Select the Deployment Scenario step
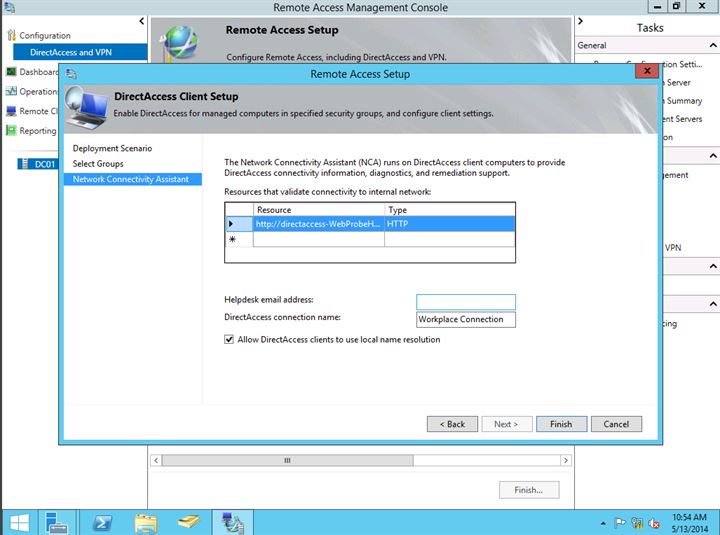Image resolution: width=720 pixels, height=535 pixels. click(x=111, y=148)
